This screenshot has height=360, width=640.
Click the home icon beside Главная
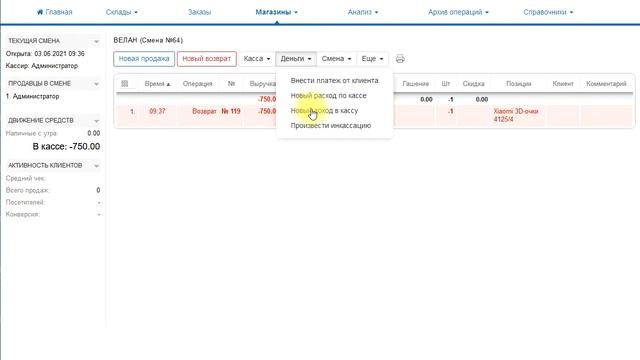(x=40, y=12)
